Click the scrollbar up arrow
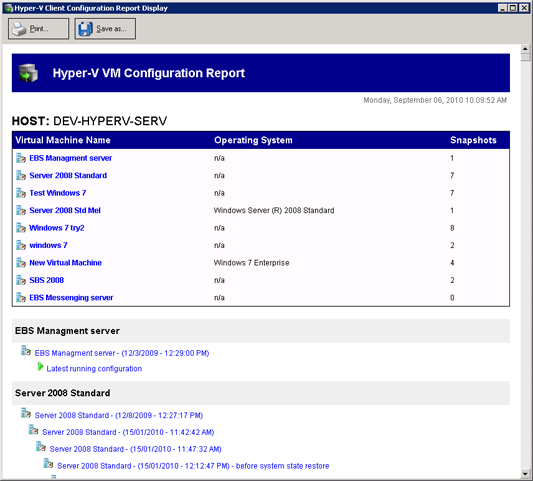533x481 pixels. [x=525, y=49]
